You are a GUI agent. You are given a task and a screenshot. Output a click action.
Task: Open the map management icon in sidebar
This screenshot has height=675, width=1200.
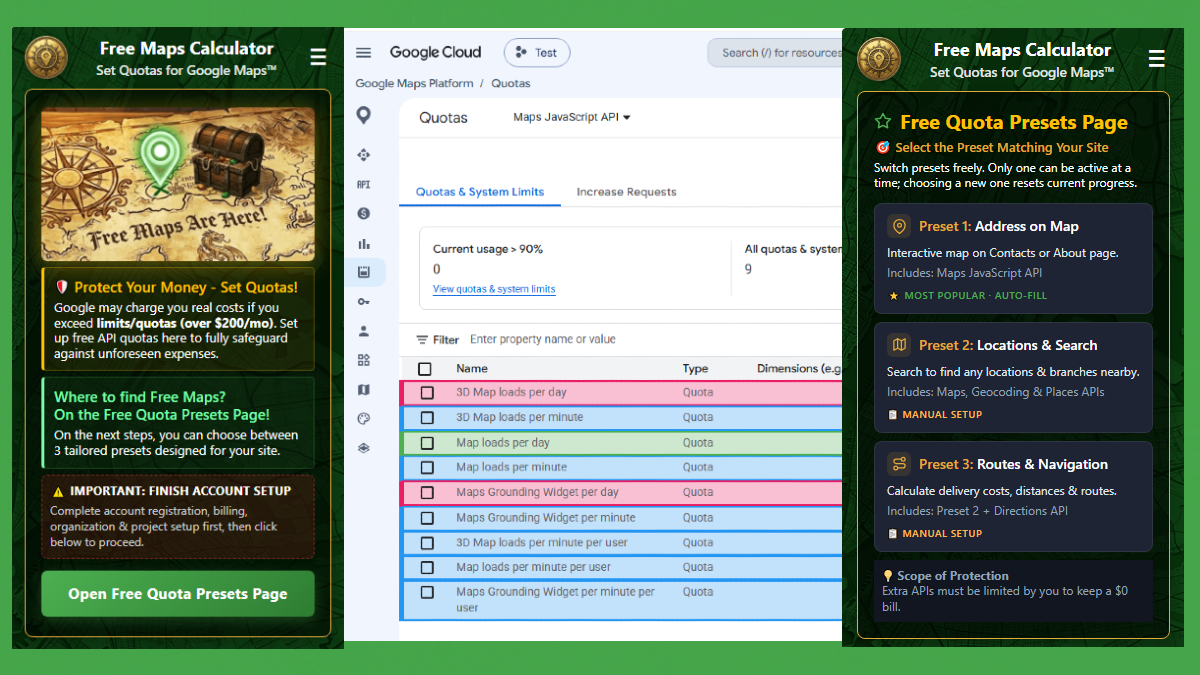tap(363, 389)
